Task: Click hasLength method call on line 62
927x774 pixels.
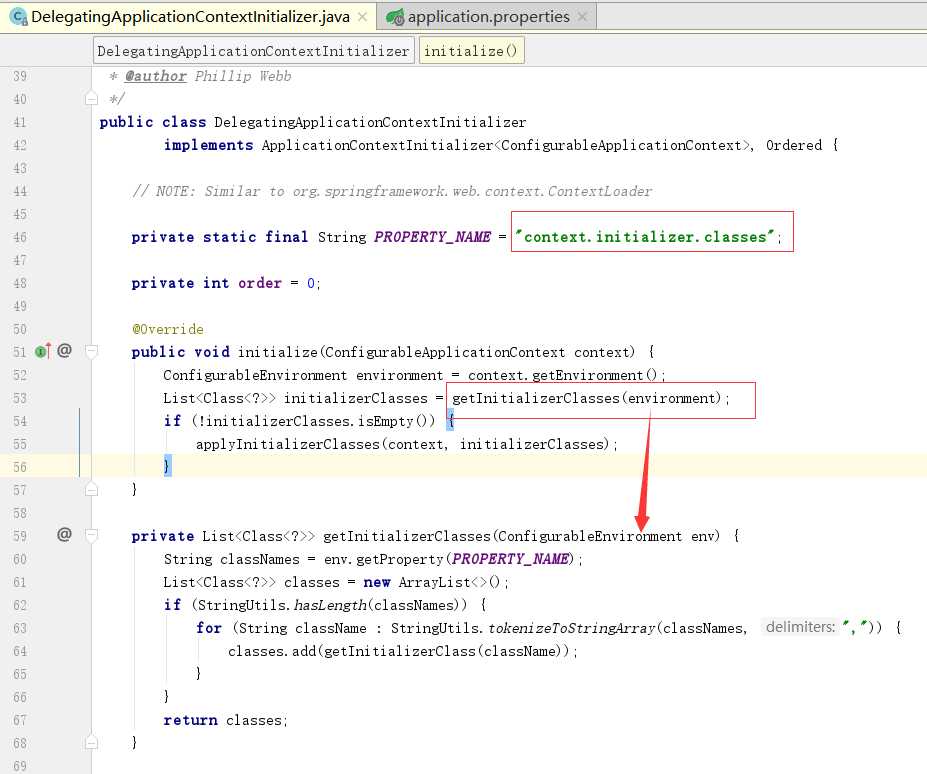Action: coord(330,605)
